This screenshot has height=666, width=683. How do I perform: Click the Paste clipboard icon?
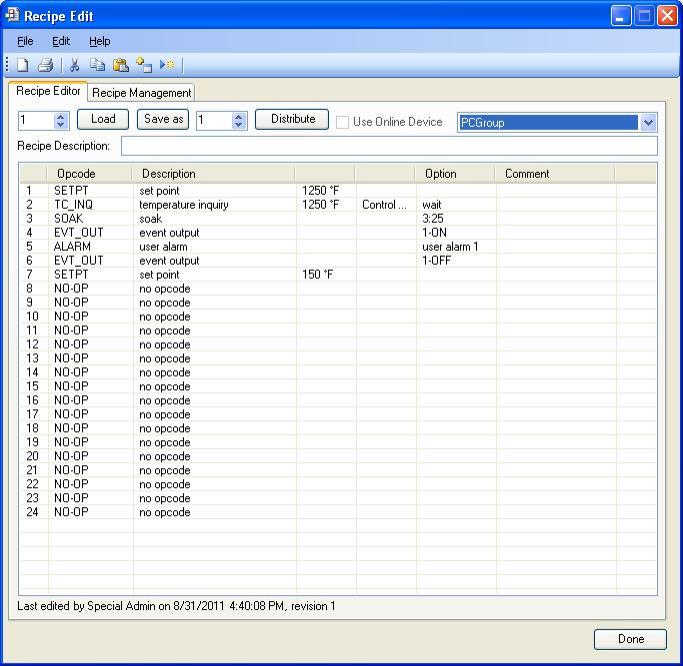pos(120,65)
